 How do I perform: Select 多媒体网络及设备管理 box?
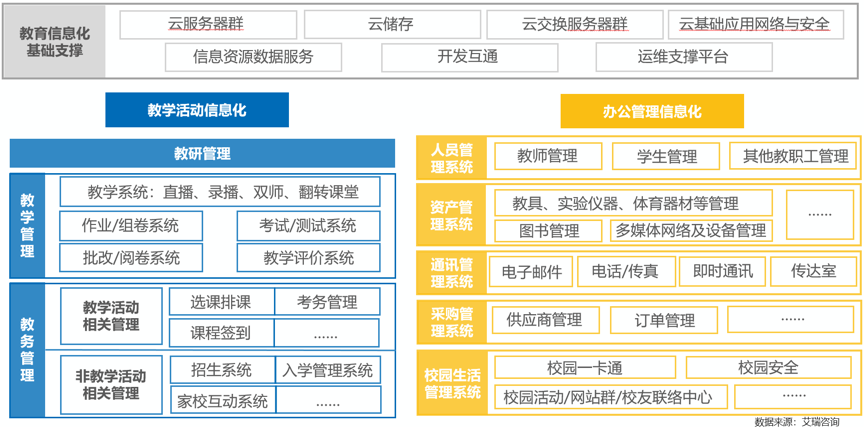(x=692, y=231)
